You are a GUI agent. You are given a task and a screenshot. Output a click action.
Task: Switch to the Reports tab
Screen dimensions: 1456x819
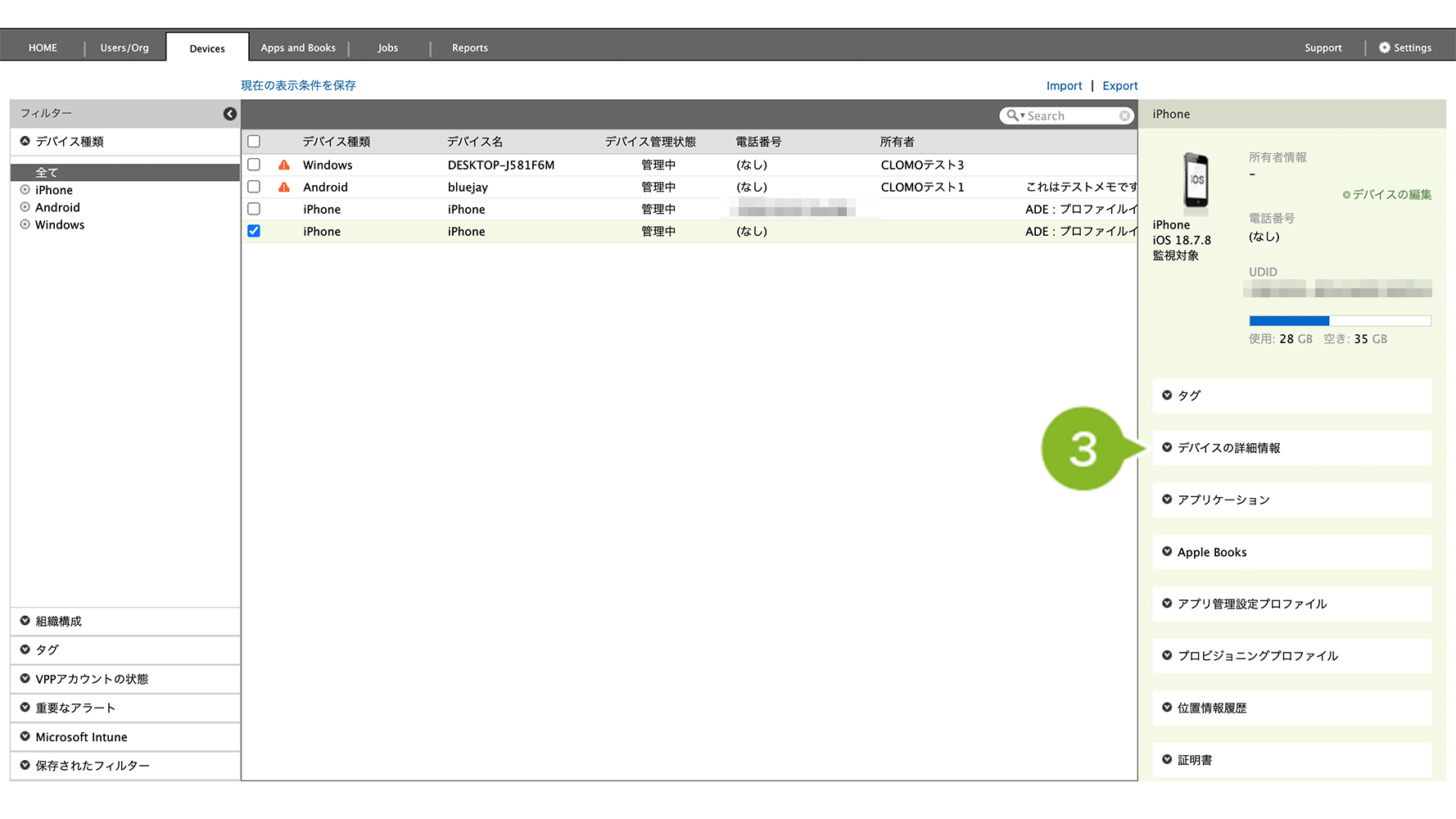470,48
